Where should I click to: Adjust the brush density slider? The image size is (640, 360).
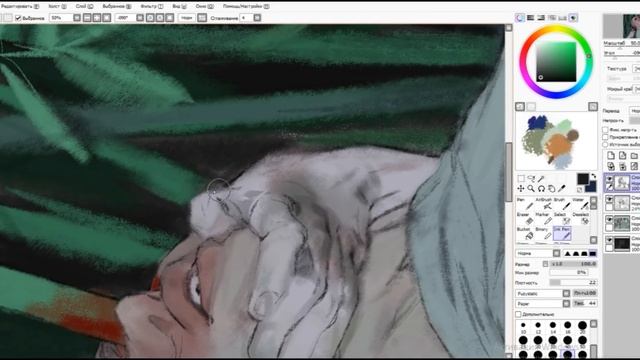coord(573,282)
